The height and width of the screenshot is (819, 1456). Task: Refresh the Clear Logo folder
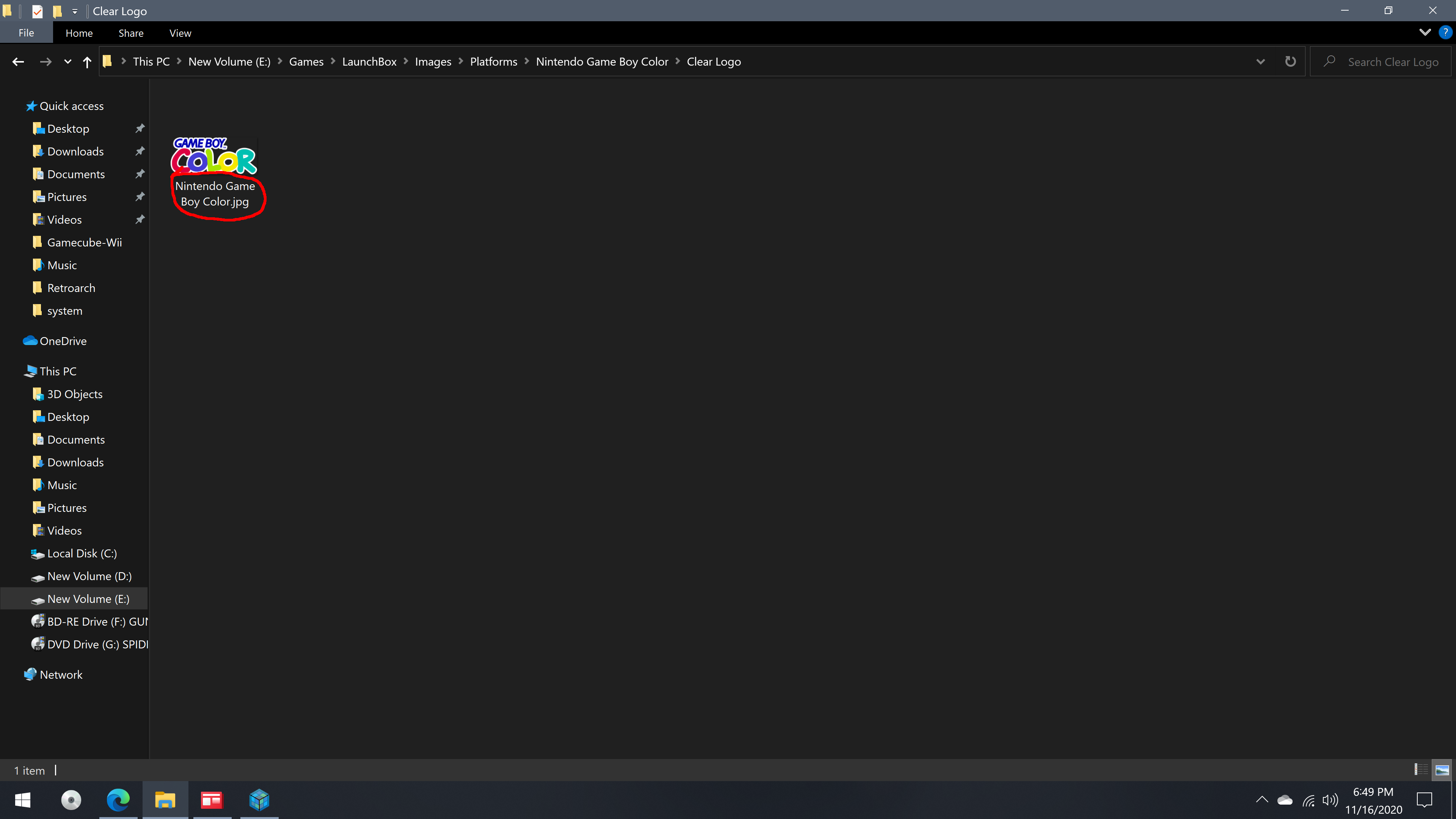[x=1290, y=61]
